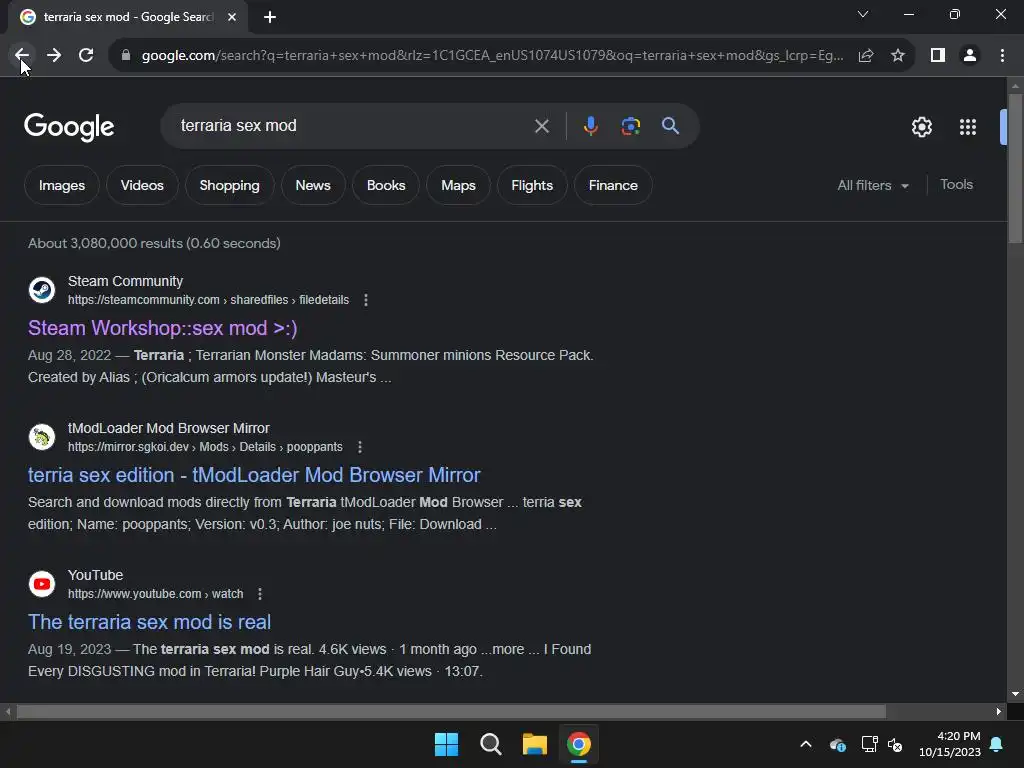Go to Google home via logo
Screen dimensions: 1024x768
click(x=69, y=127)
